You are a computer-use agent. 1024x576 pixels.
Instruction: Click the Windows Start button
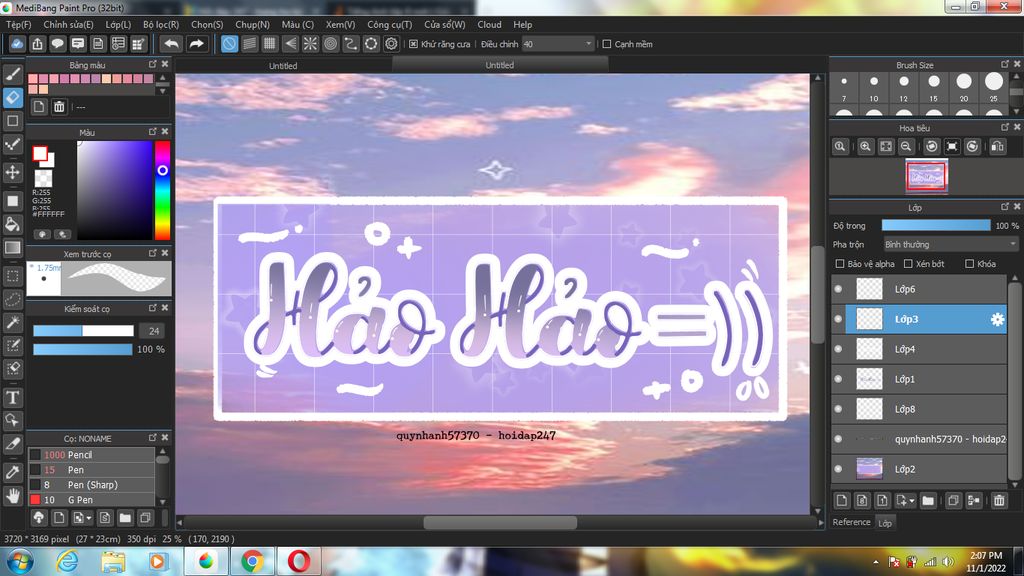click(x=20, y=561)
